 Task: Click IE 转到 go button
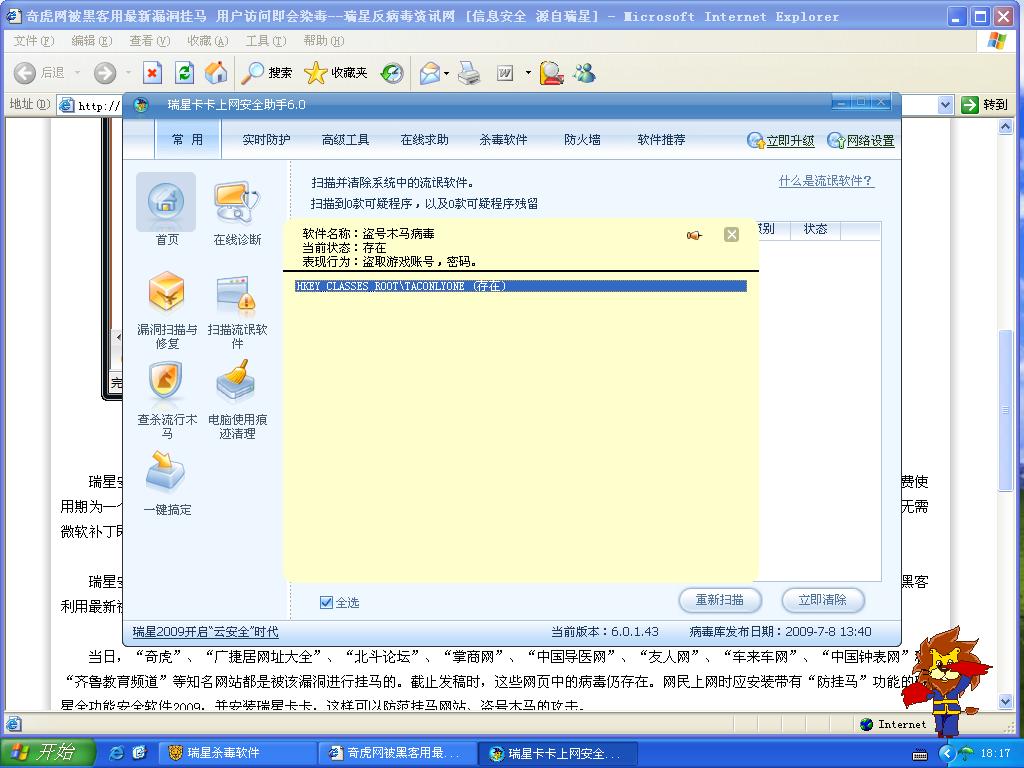(985, 104)
